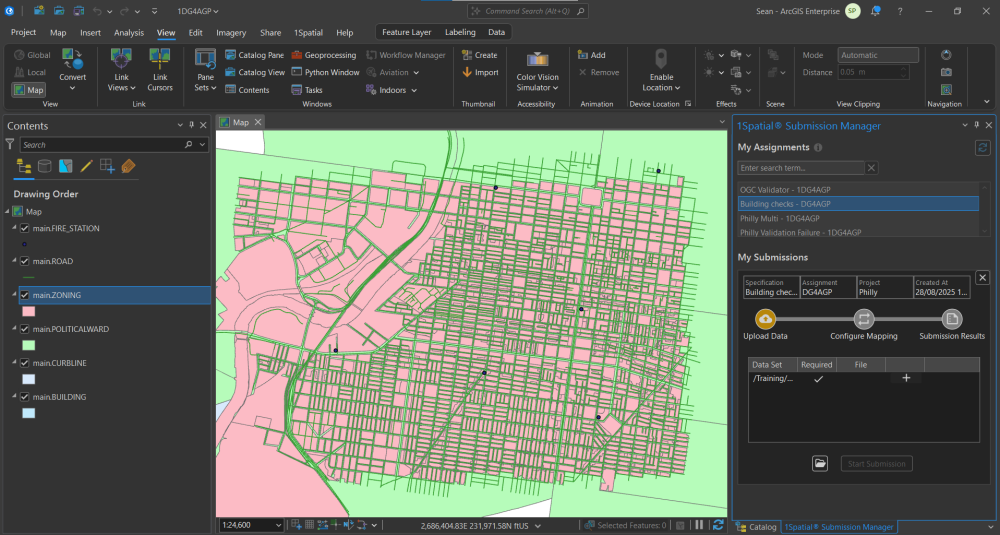This screenshot has height=535, width=1000.
Task: Open the Pane Sets dropdown
Action: tap(205, 70)
